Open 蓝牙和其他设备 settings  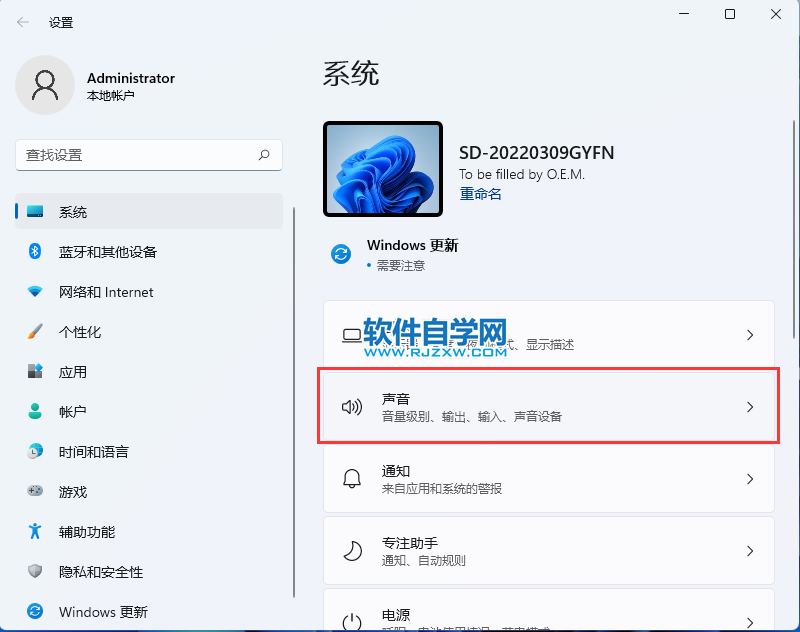point(148,251)
